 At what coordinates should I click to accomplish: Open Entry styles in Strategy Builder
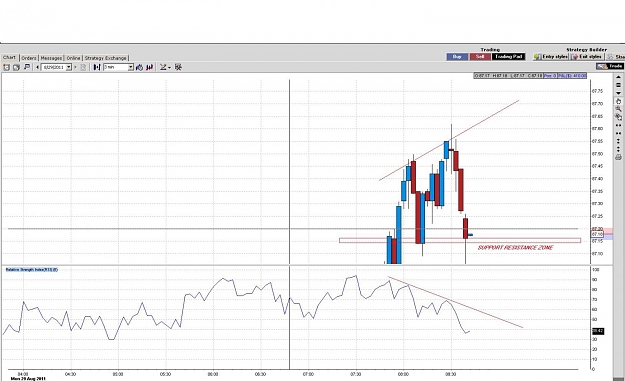[551, 57]
